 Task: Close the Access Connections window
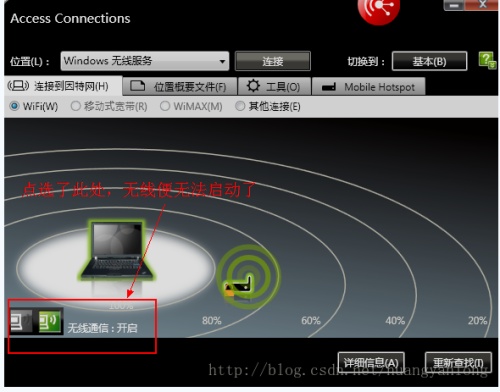[x=482, y=5]
